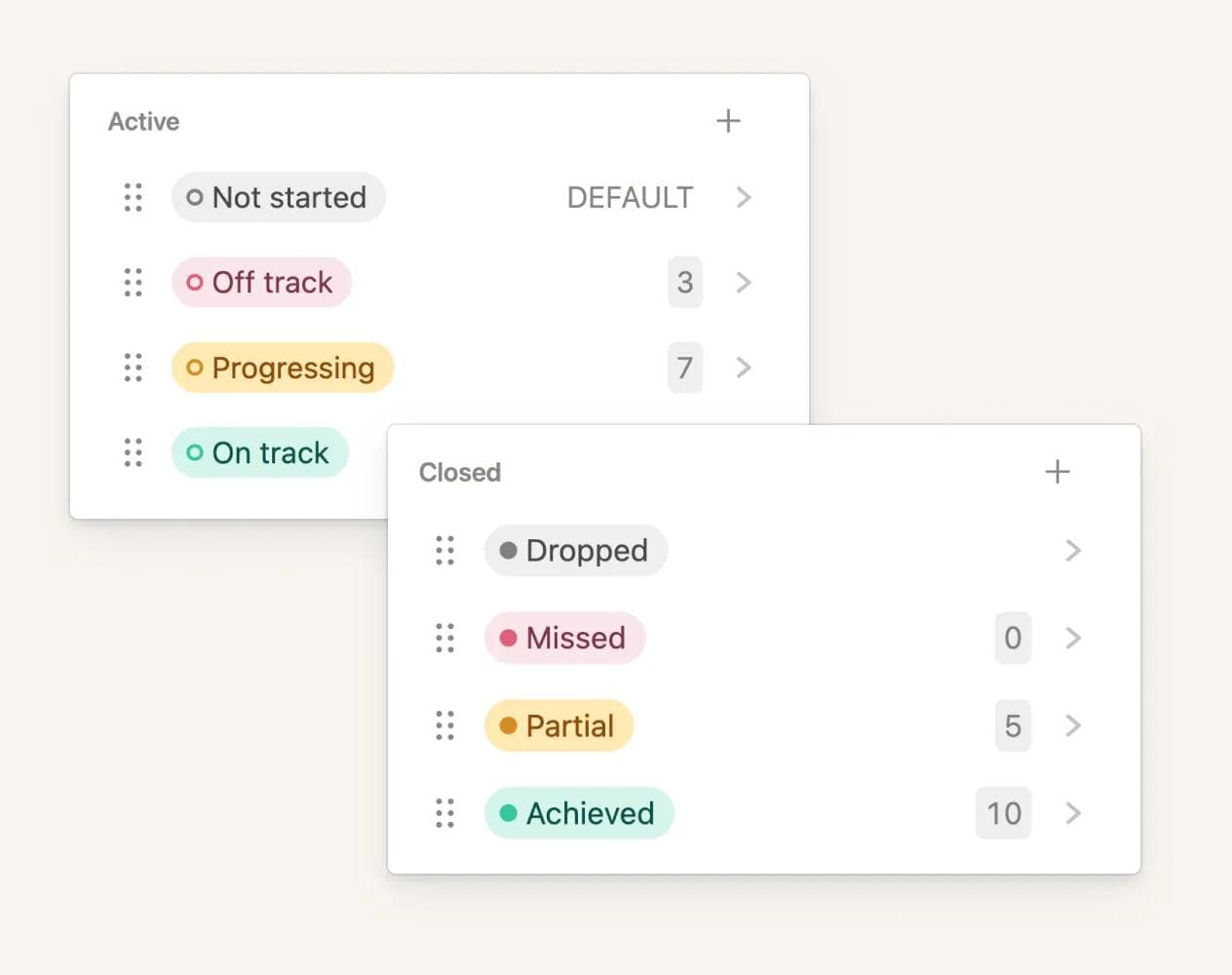
Task: Select the drag handle for Dropped
Action: pyautogui.click(x=445, y=551)
